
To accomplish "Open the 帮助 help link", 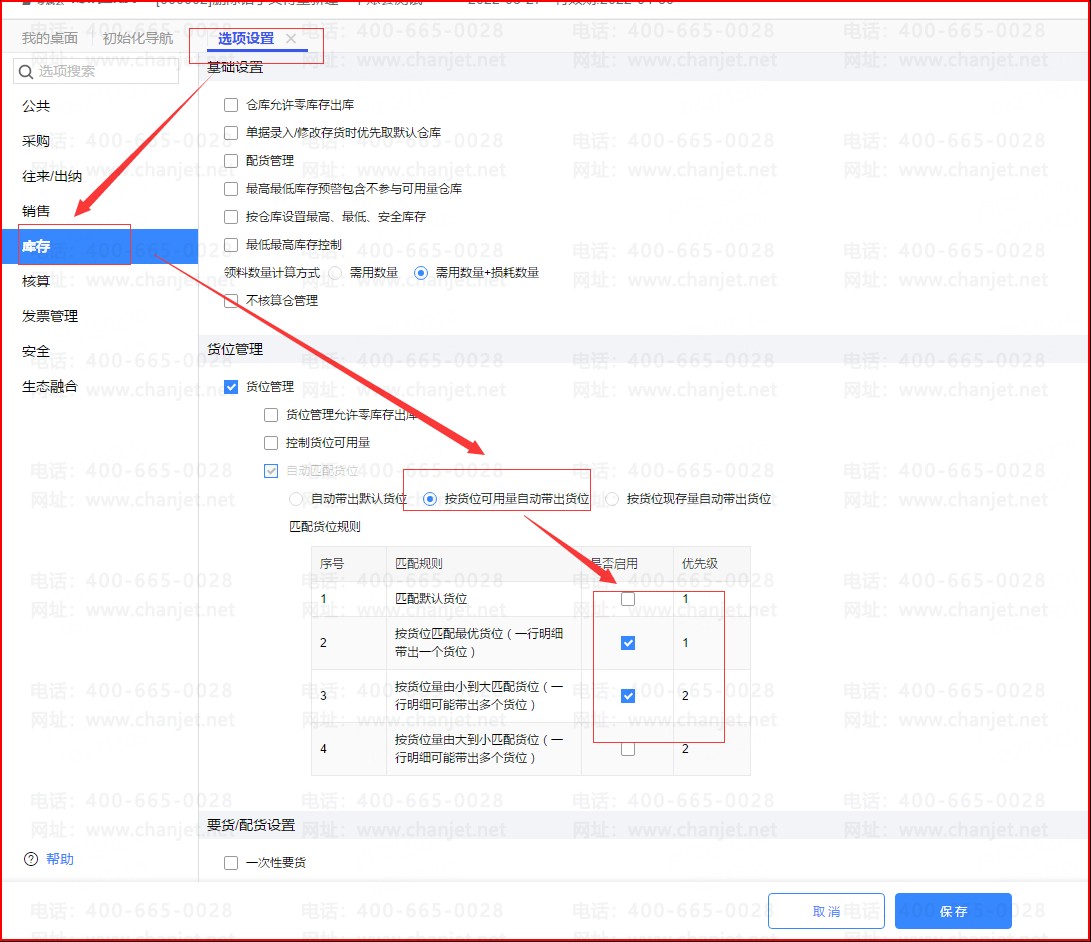I will (x=60, y=859).
